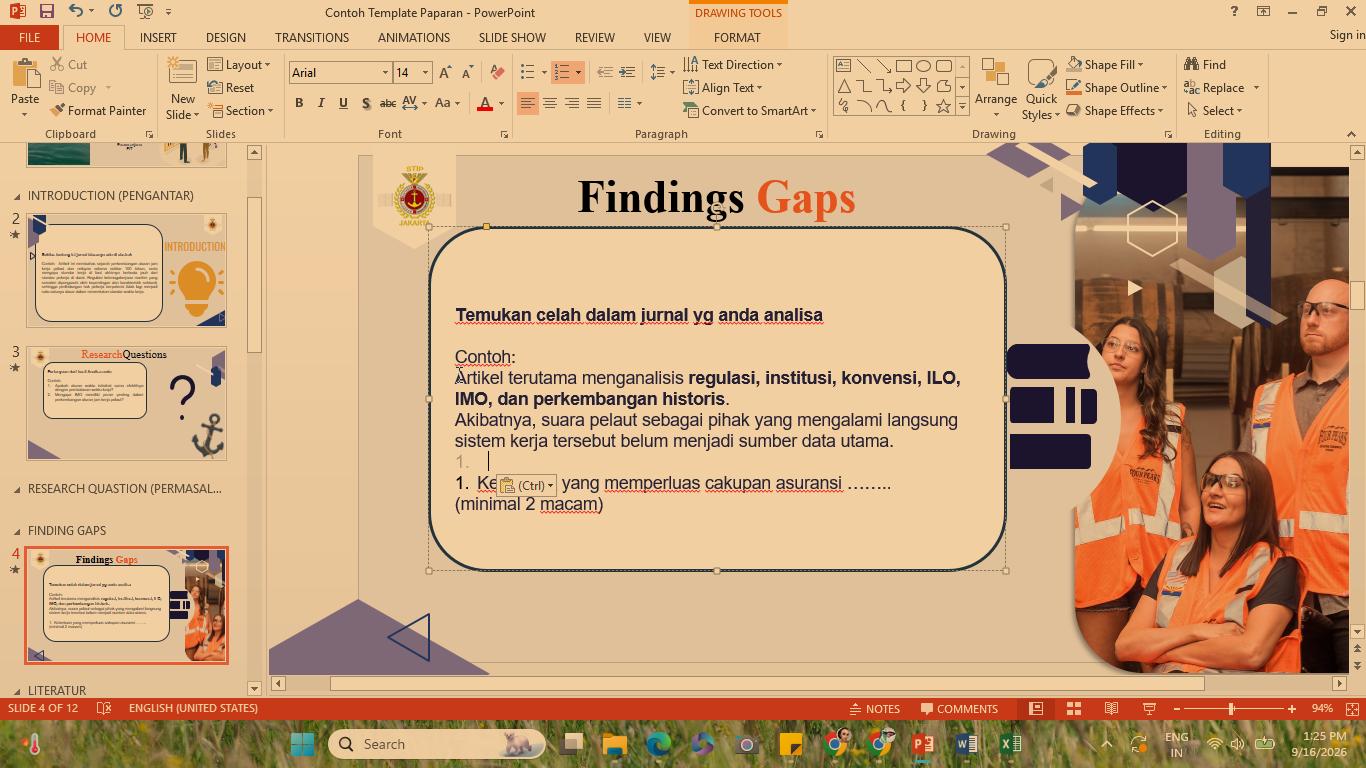Image resolution: width=1366 pixels, height=768 pixels.
Task: Switch to the TRANSITIONS tab
Action: tap(312, 37)
